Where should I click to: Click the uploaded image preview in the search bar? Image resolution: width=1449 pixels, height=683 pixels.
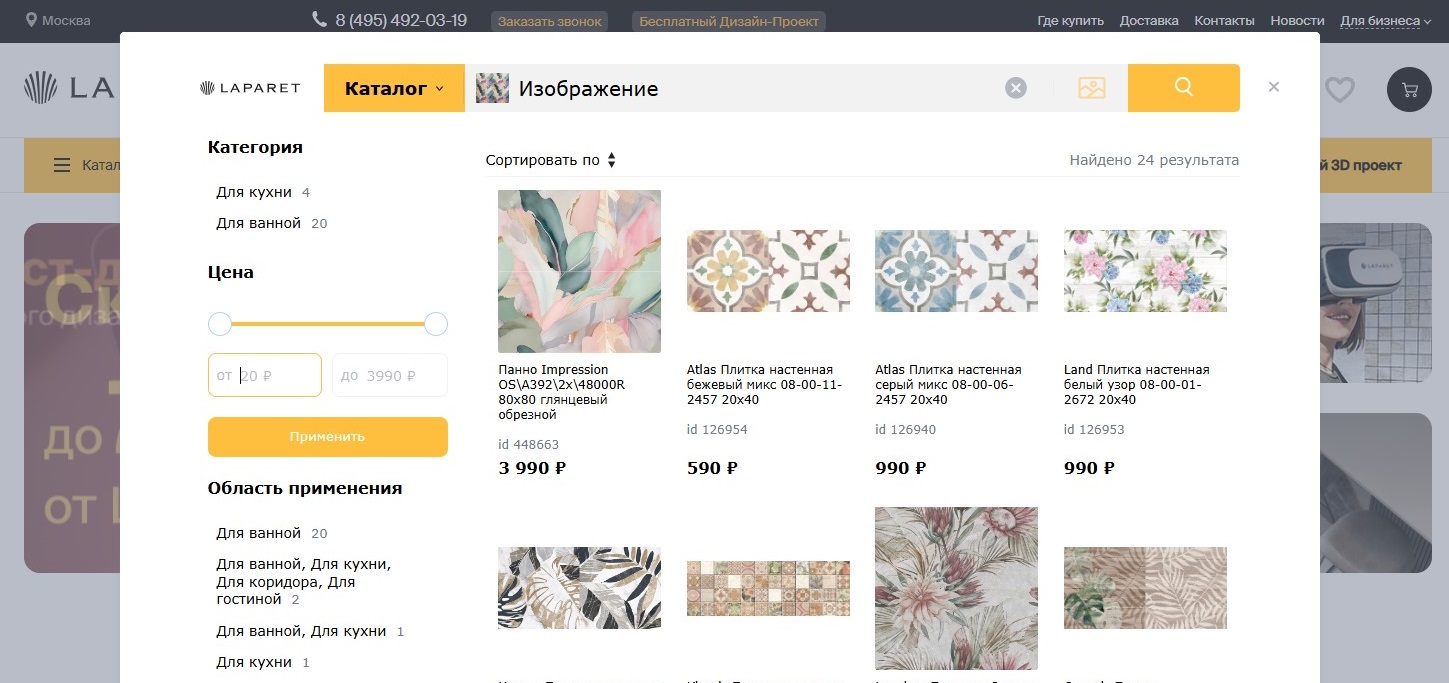492,88
